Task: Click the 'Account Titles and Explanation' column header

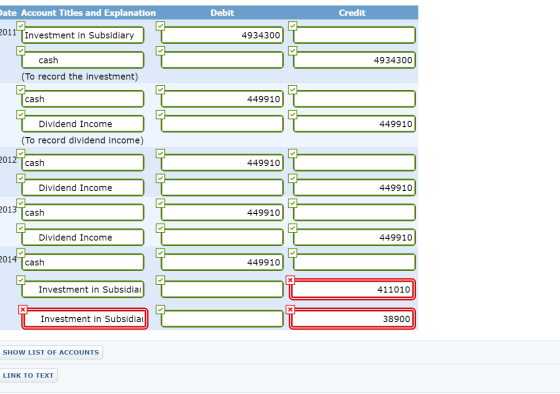Action: click(x=89, y=13)
